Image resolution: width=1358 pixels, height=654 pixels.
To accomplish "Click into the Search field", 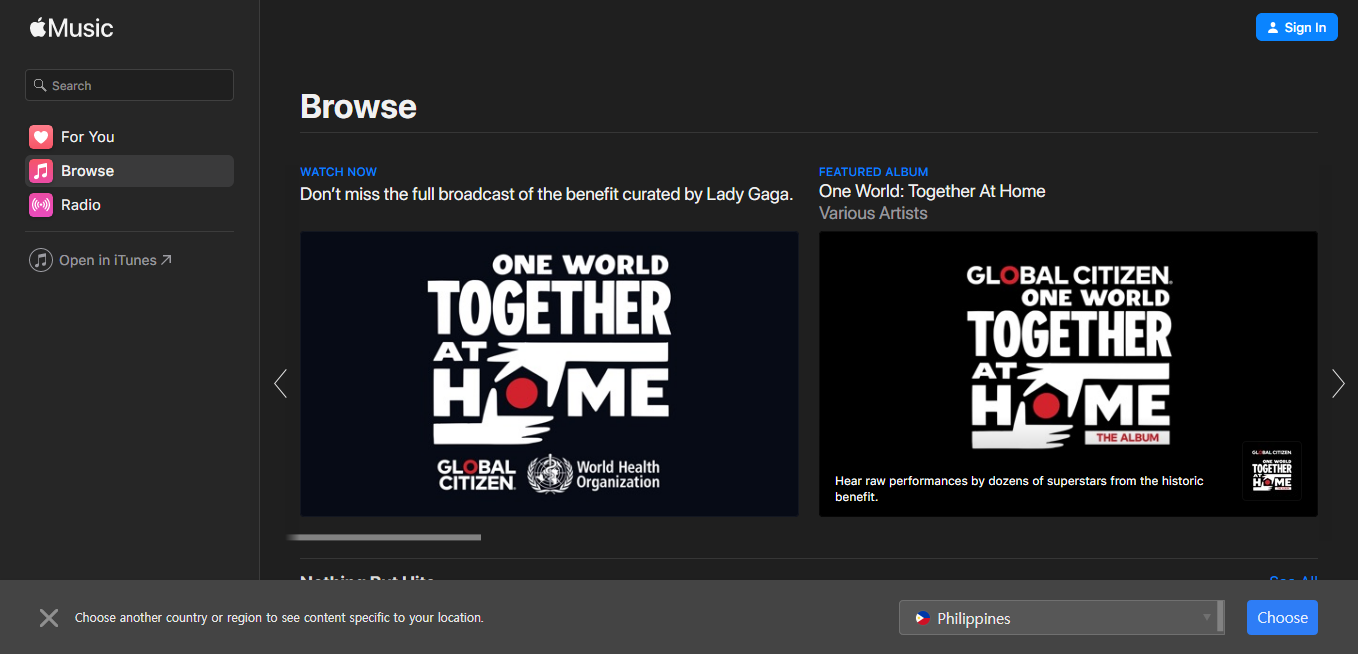I will tap(140, 86).
